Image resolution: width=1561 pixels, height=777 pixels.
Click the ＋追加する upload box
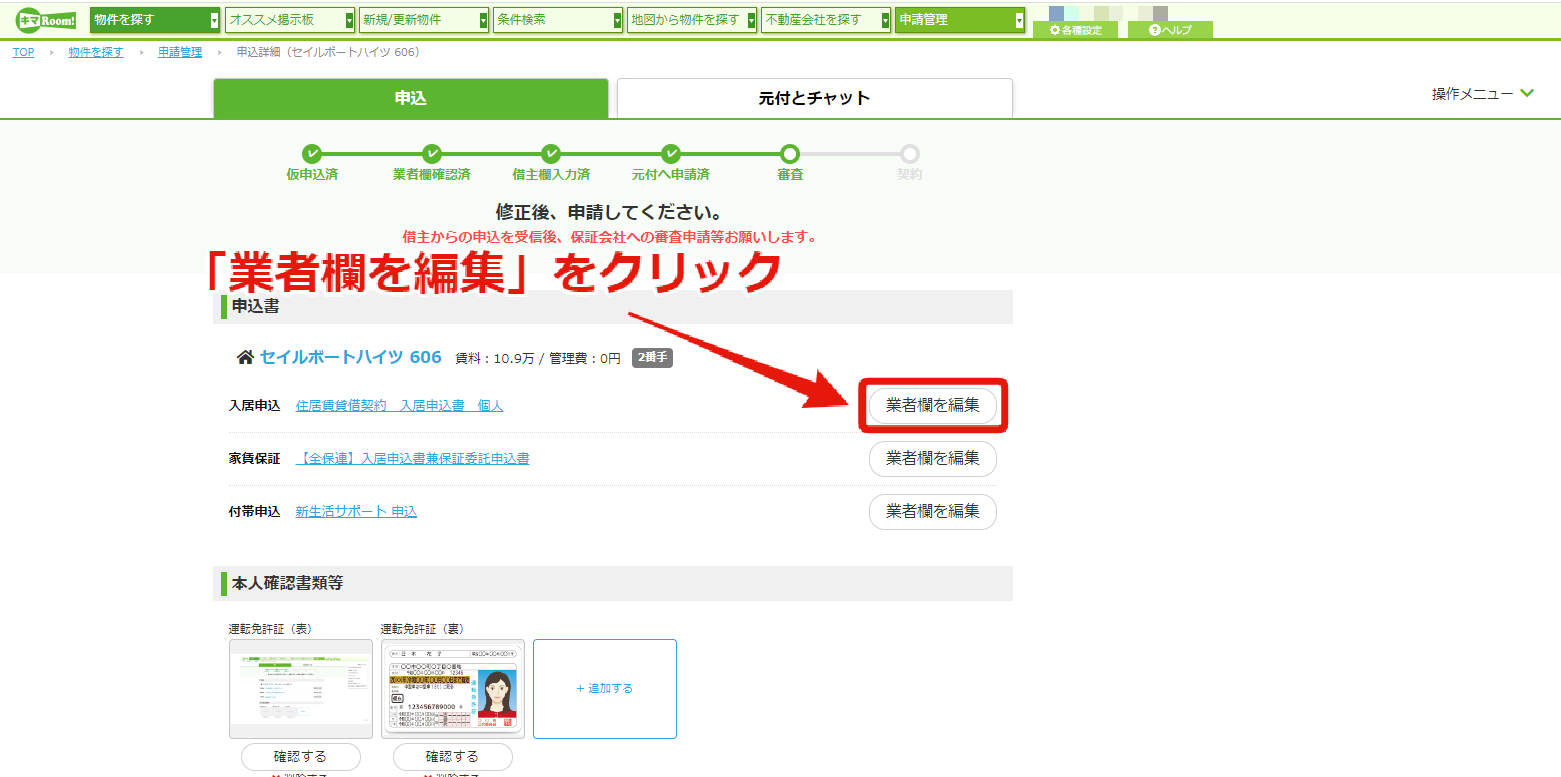(x=605, y=689)
